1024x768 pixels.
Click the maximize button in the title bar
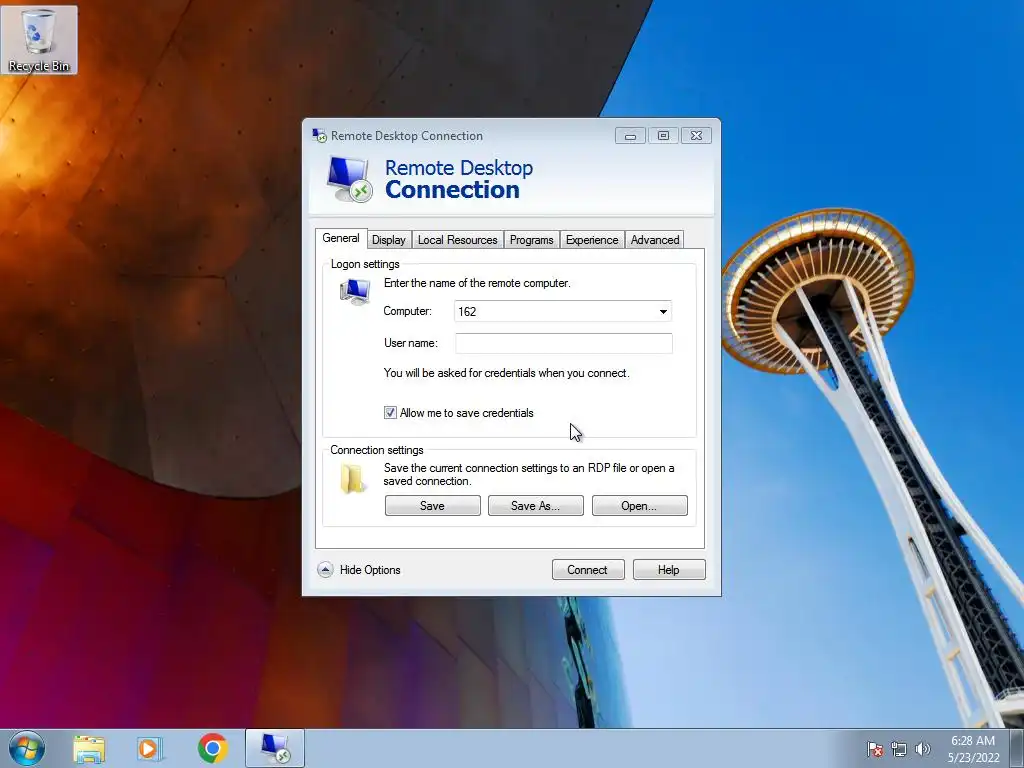(x=663, y=136)
